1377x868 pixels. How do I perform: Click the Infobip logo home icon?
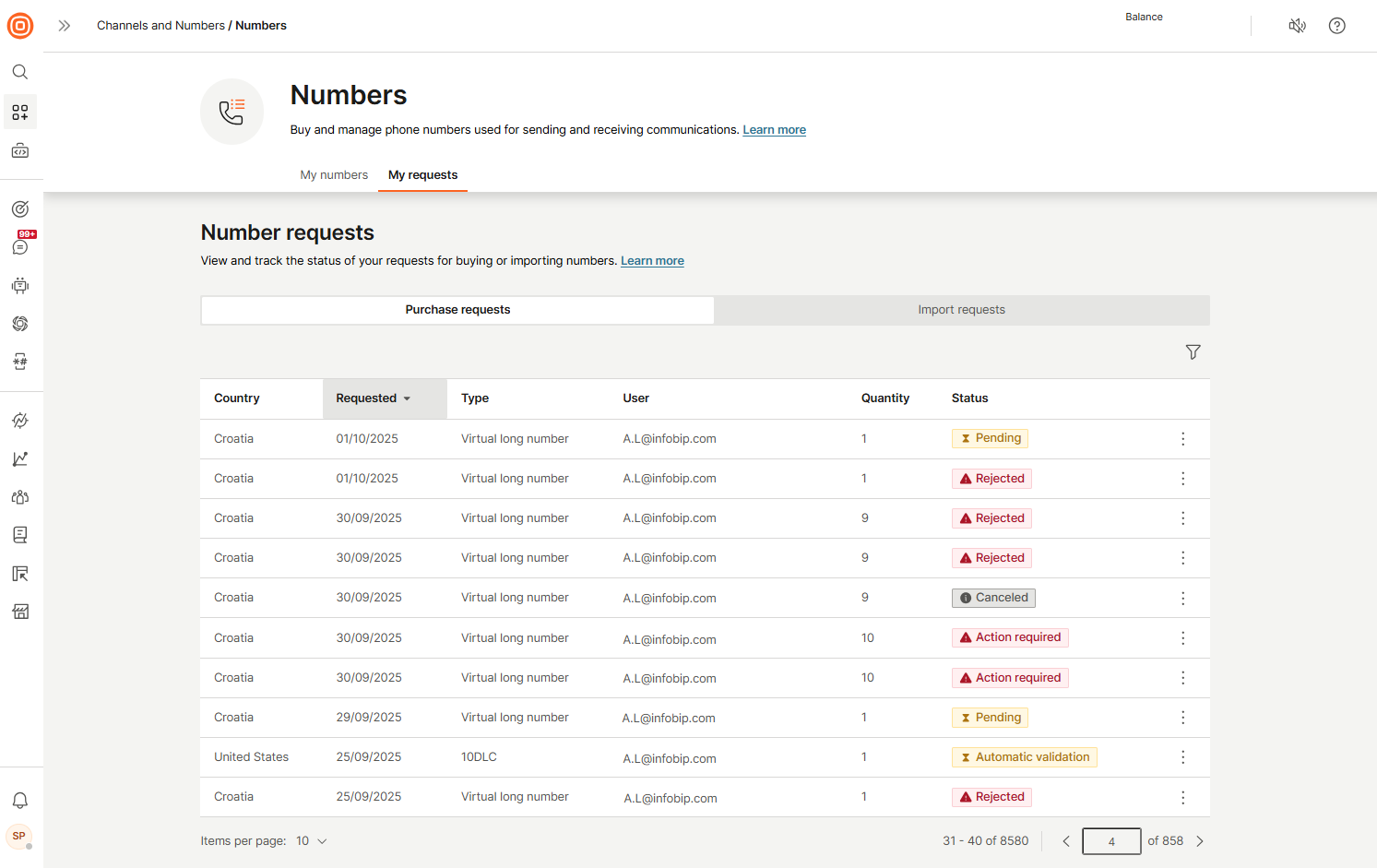20,26
